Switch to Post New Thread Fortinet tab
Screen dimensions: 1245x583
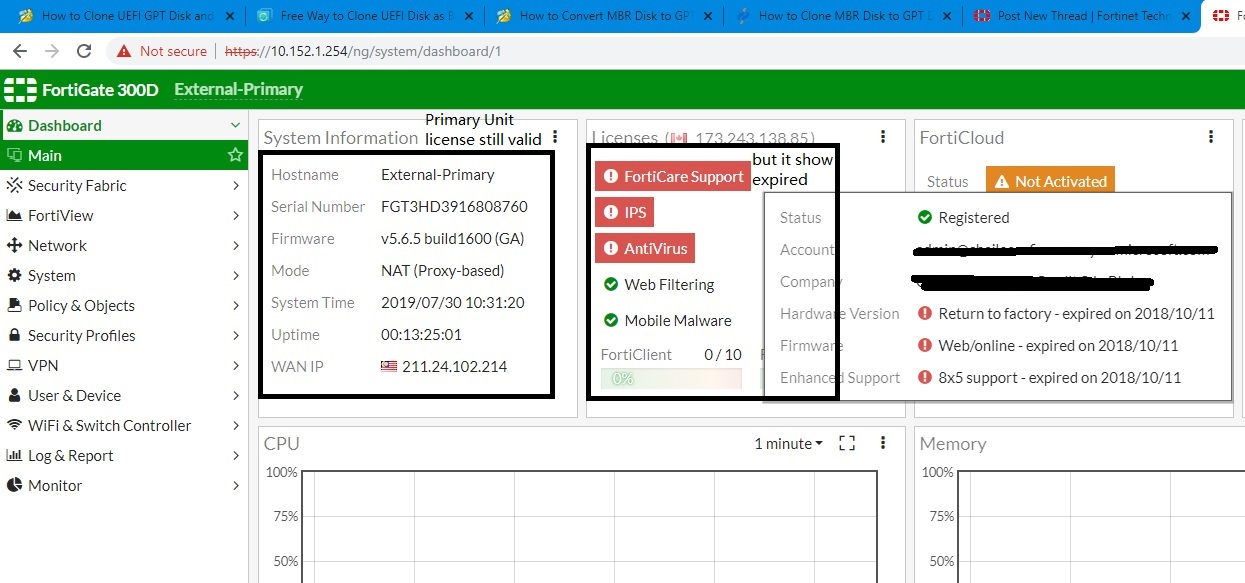click(1081, 16)
